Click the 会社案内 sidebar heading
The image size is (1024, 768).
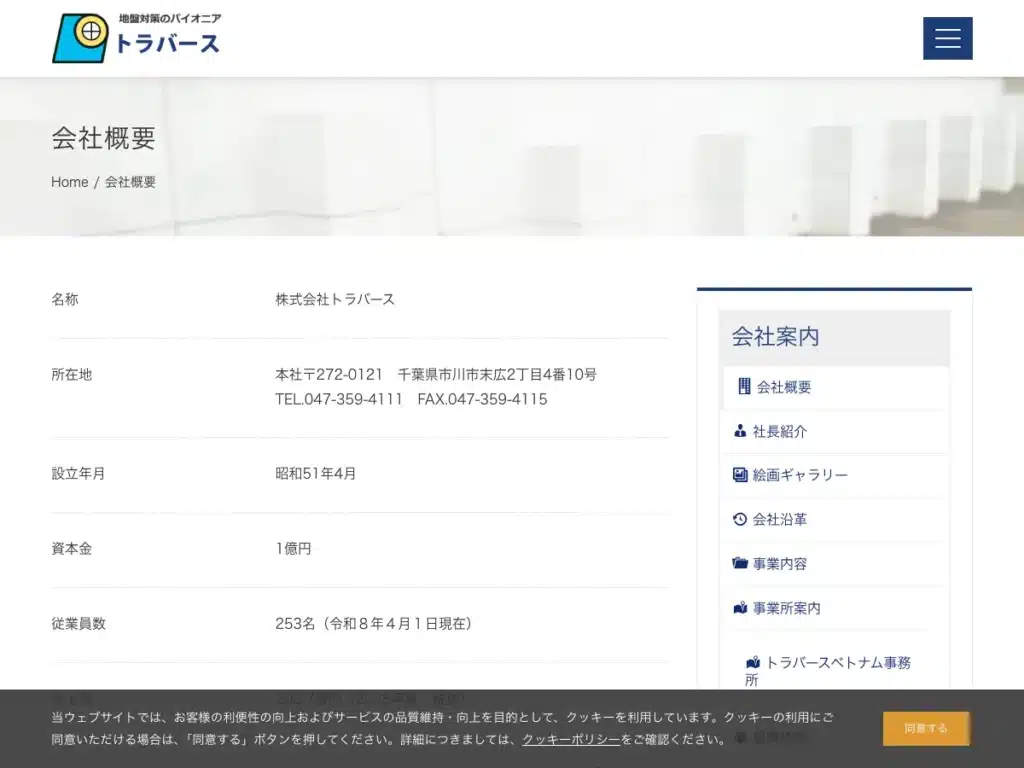tap(775, 336)
